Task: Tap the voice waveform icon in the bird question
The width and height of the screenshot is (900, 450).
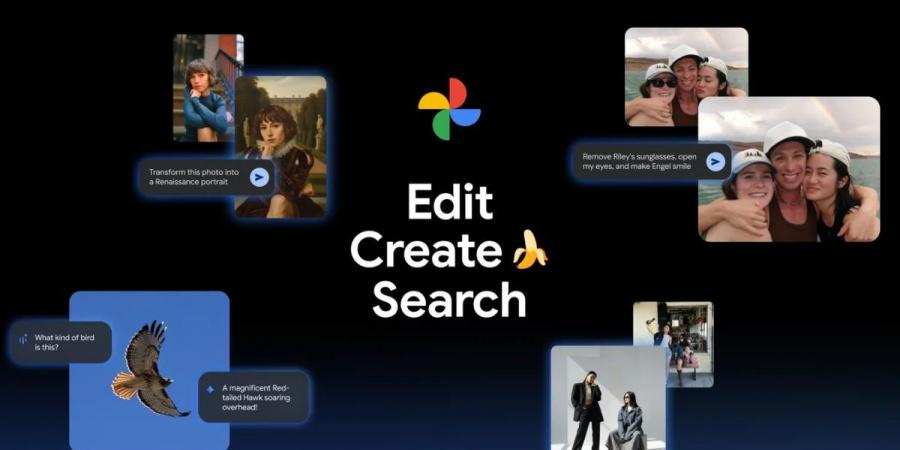Action: pyautogui.click(x=23, y=339)
